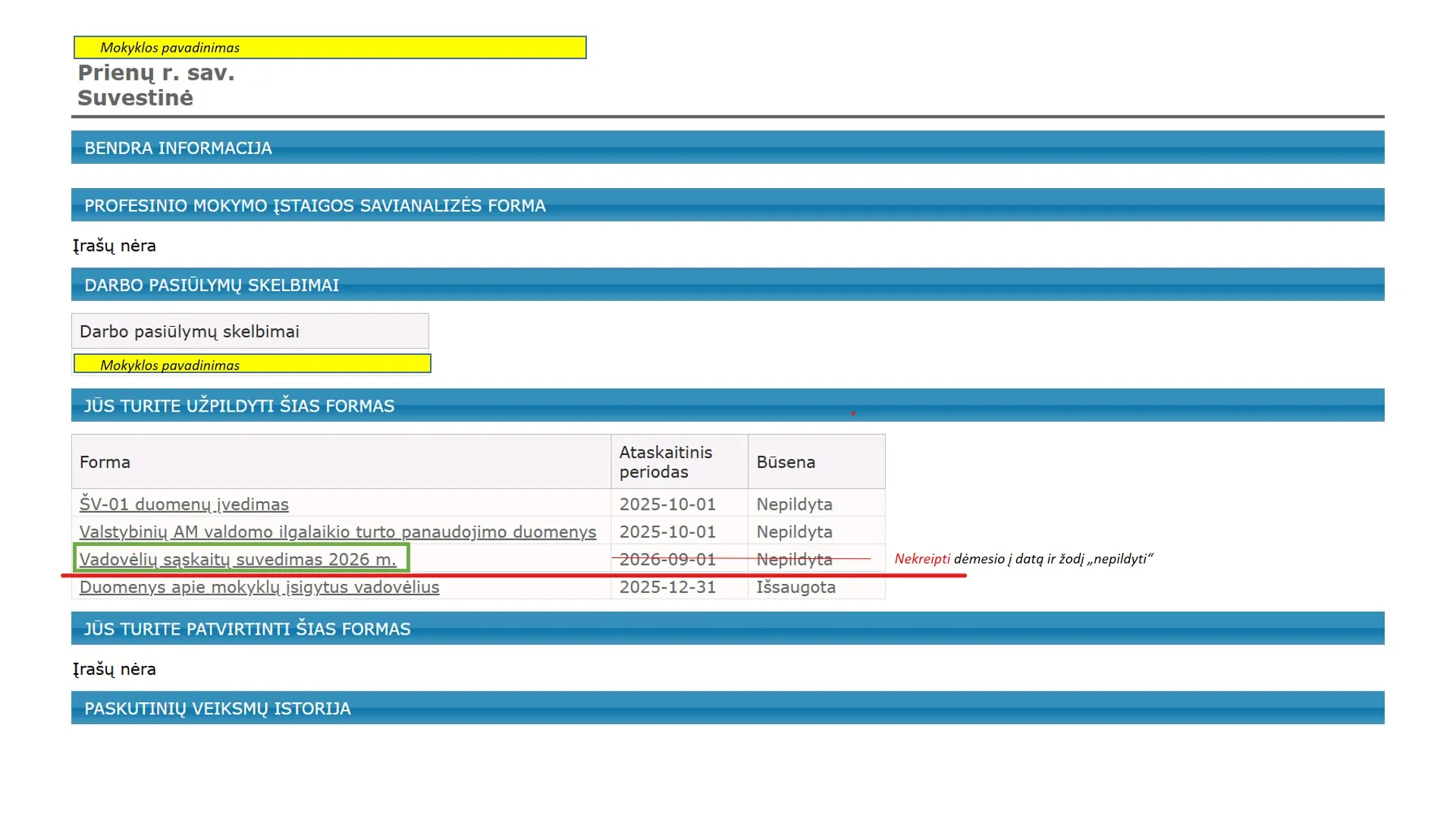The width and height of the screenshot is (1456, 819).
Task: Expand PASKUTINIŲ VEIKSMŲ ISTORIJA section header
Action: pos(218,708)
